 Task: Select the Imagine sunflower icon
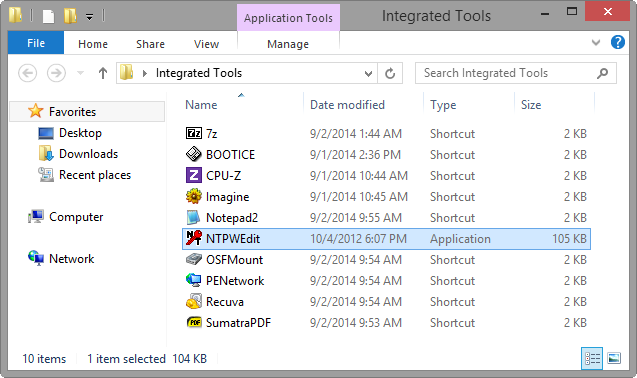[x=194, y=197]
